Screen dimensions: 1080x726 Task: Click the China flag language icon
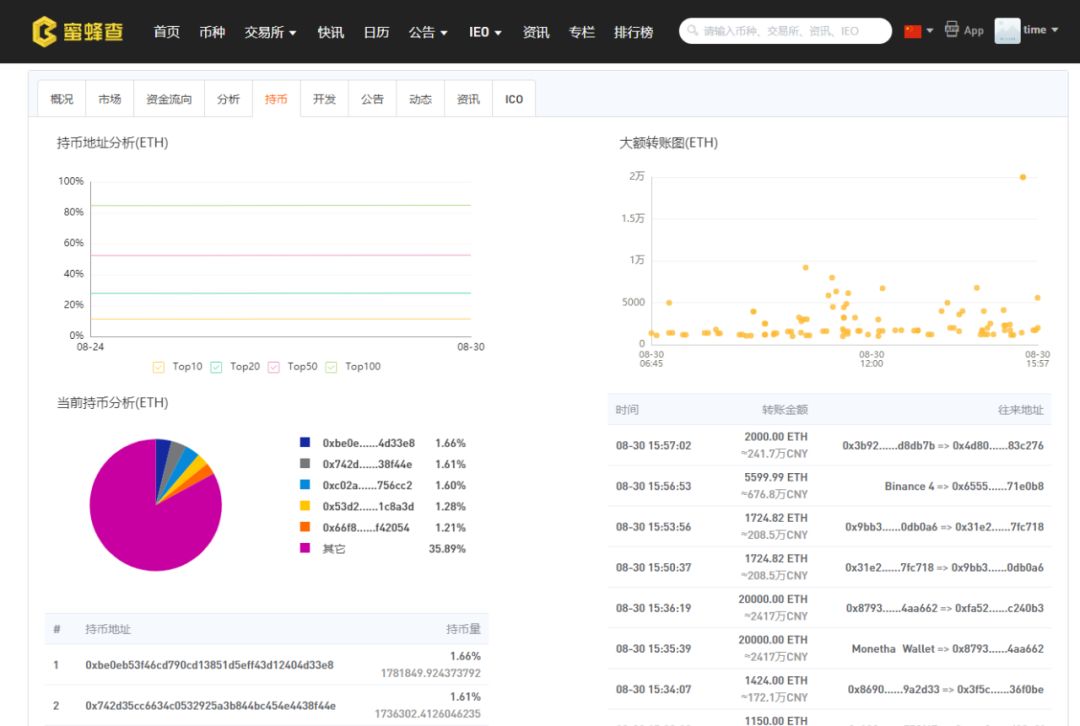(913, 31)
